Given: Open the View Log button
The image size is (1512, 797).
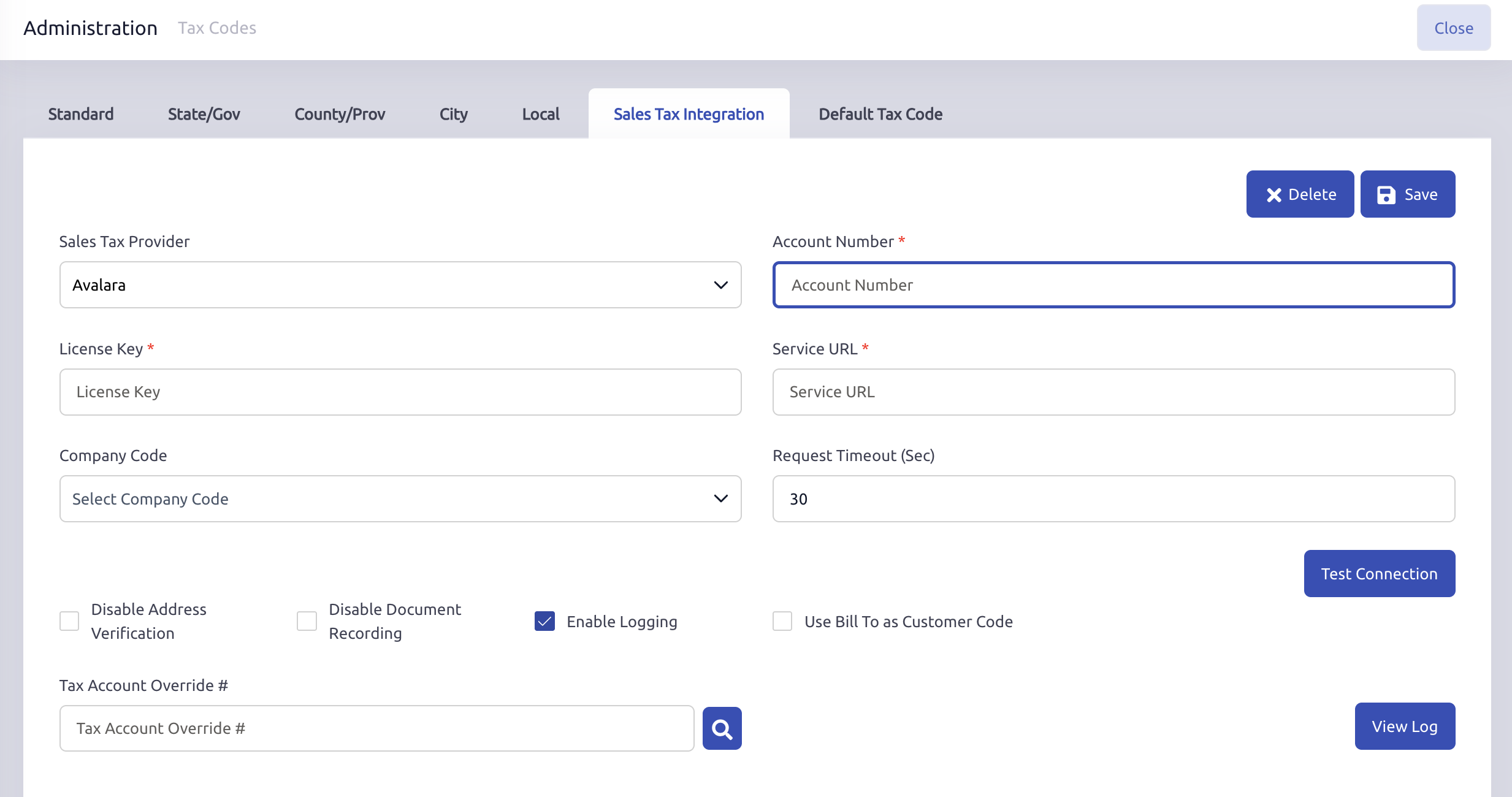Looking at the screenshot, I should click(1404, 726).
